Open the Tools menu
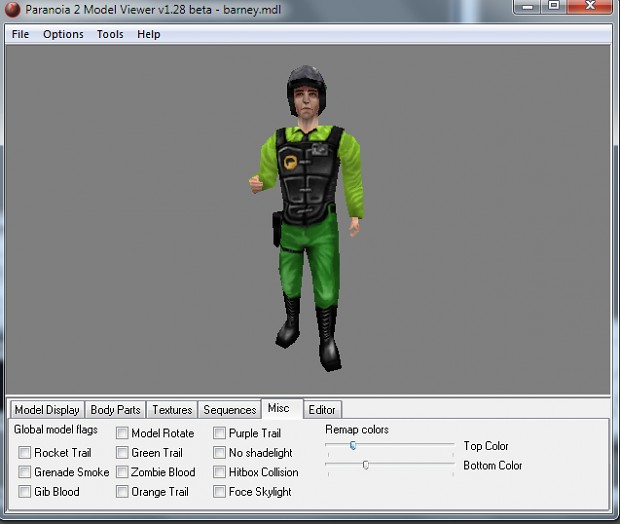The image size is (620, 524). click(x=110, y=34)
